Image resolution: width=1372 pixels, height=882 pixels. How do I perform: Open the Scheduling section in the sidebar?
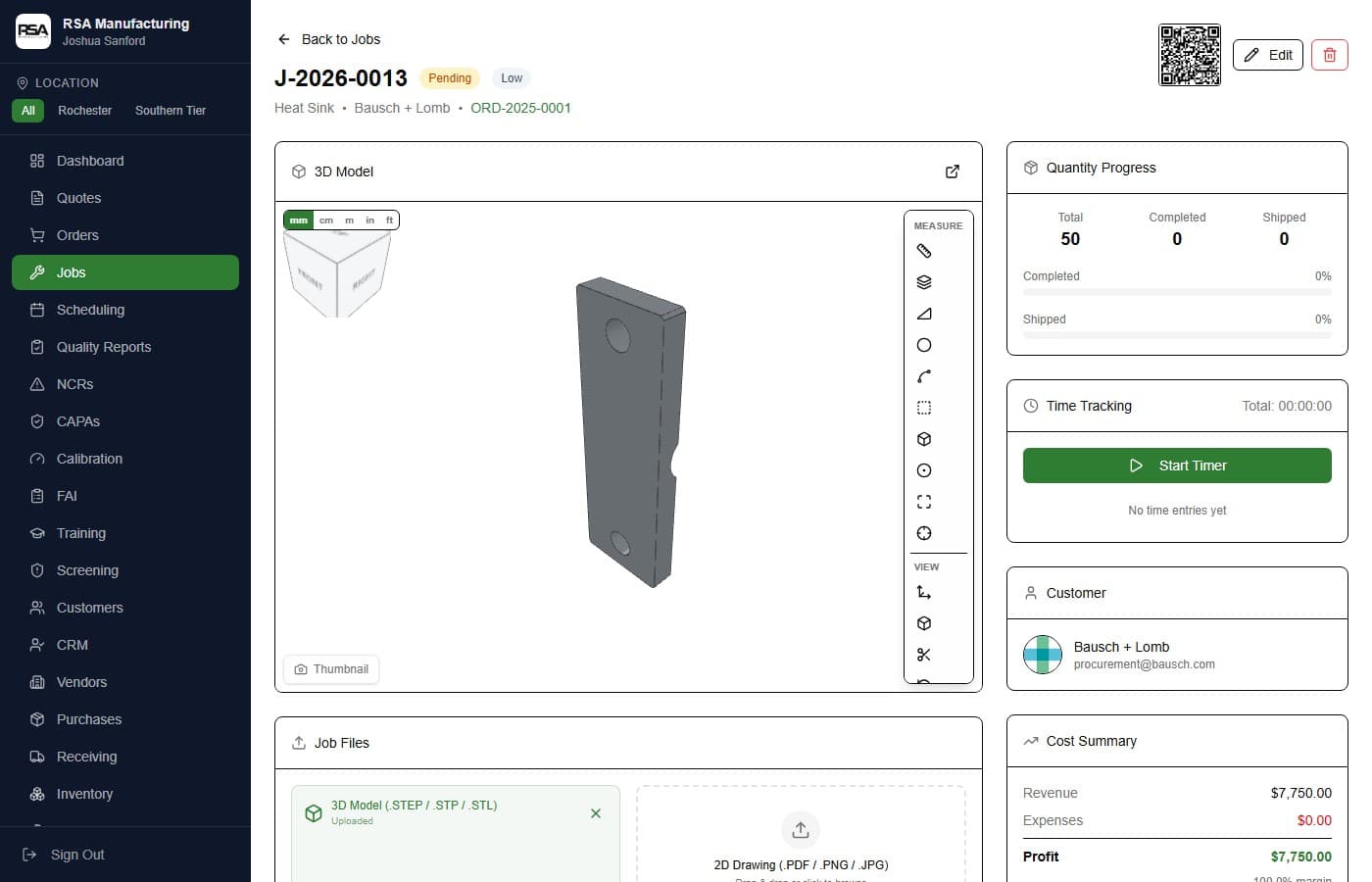pyautogui.click(x=90, y=310)
